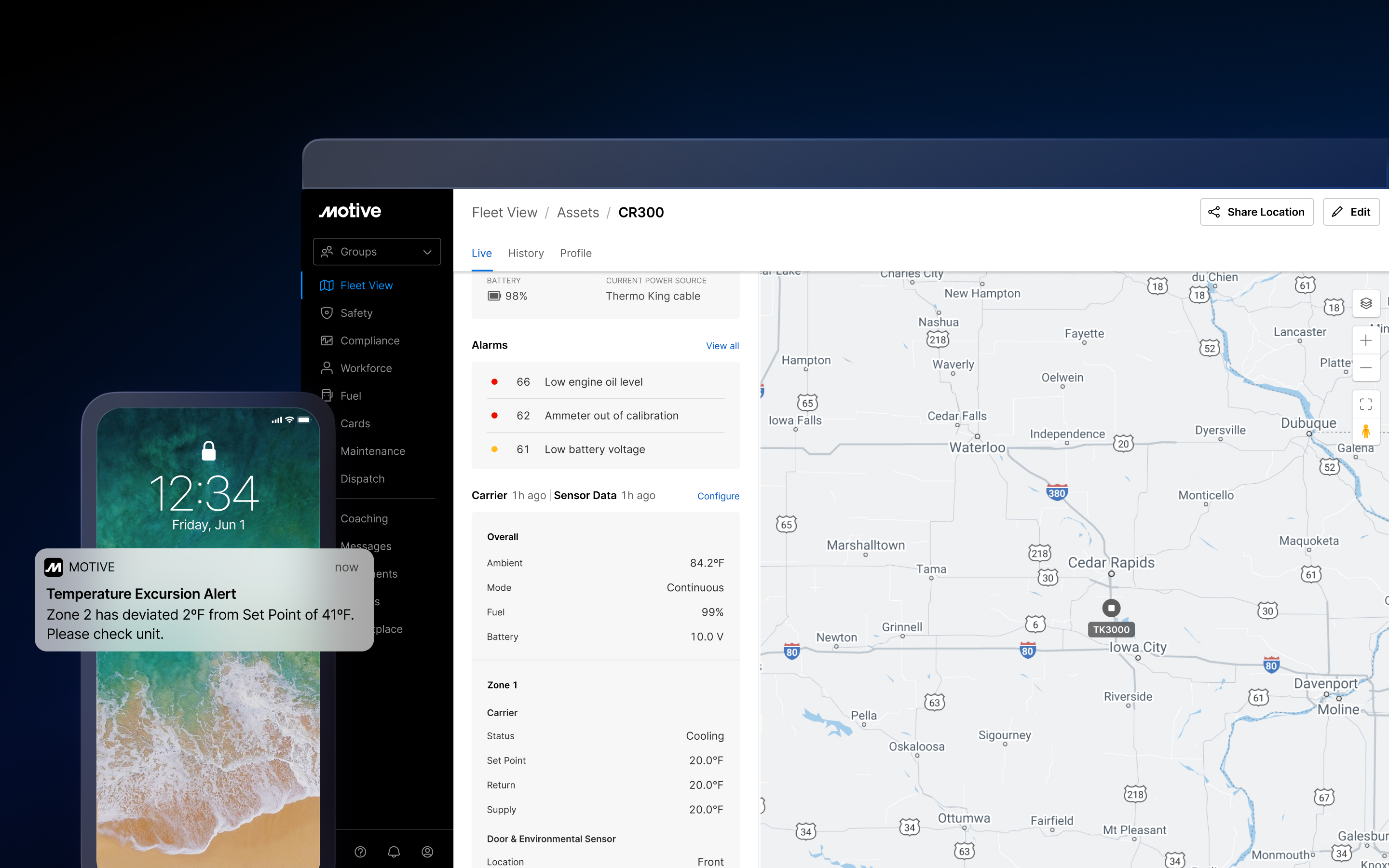Click the Share Location button
Image resolution: width=1389 pixels, height=868 pixels.
point(1257,212)
